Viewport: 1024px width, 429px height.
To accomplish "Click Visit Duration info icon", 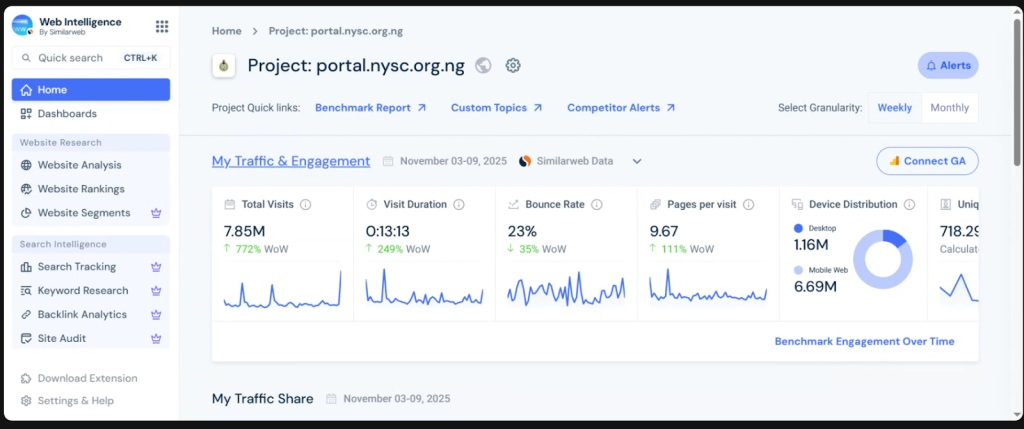I will pos(458,204).
